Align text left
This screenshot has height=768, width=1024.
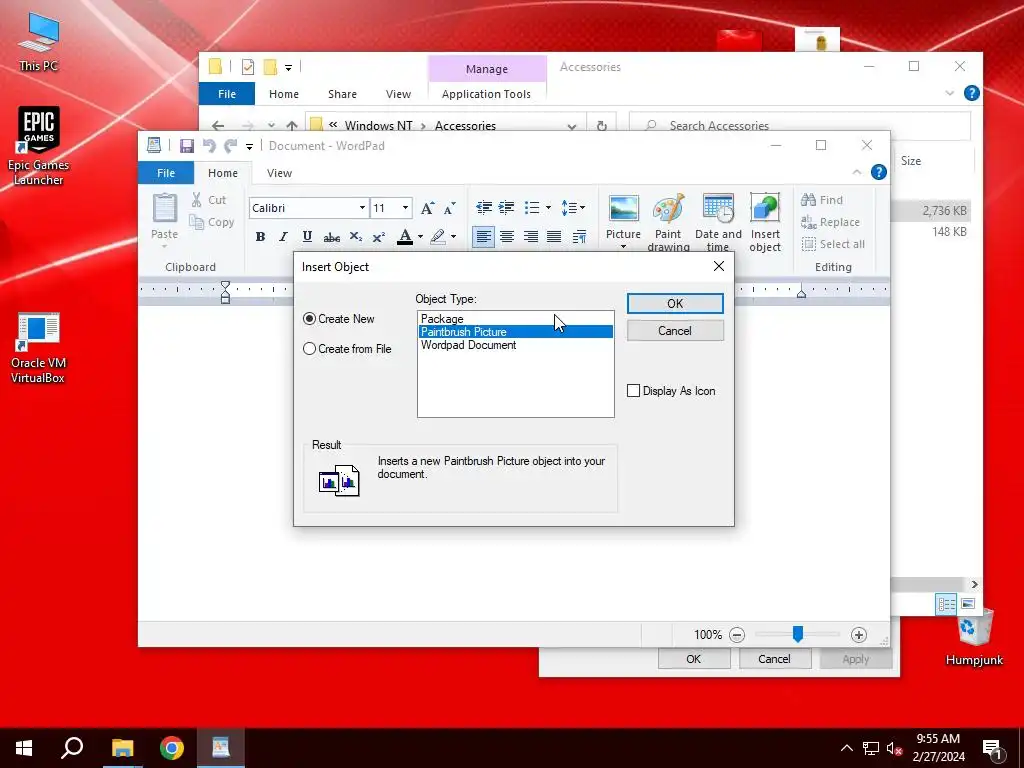[x=483, y=236]
